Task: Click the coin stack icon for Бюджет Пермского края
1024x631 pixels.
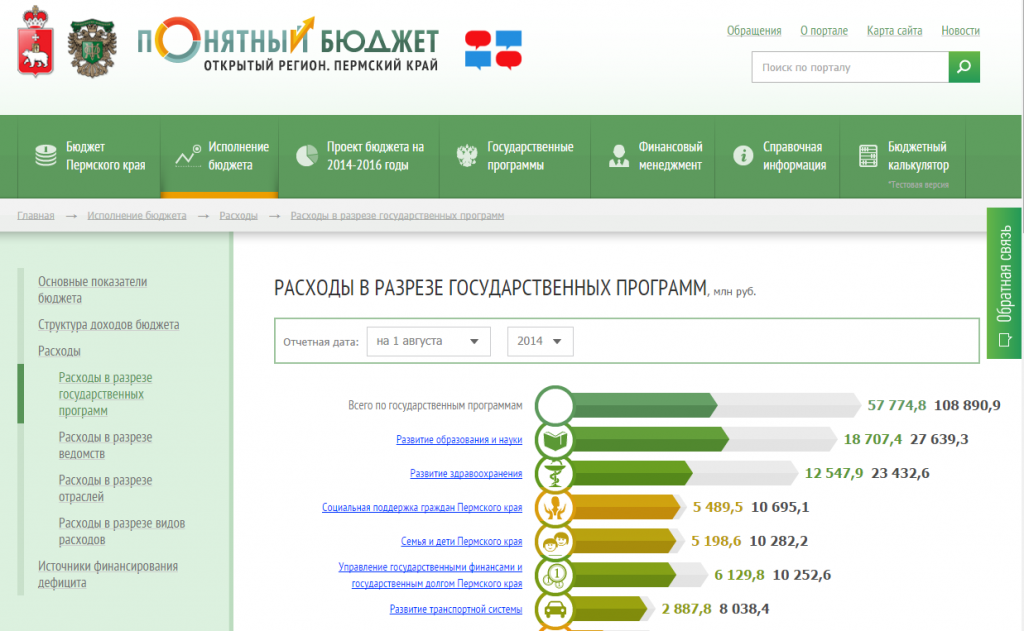Action: (46, 155)
